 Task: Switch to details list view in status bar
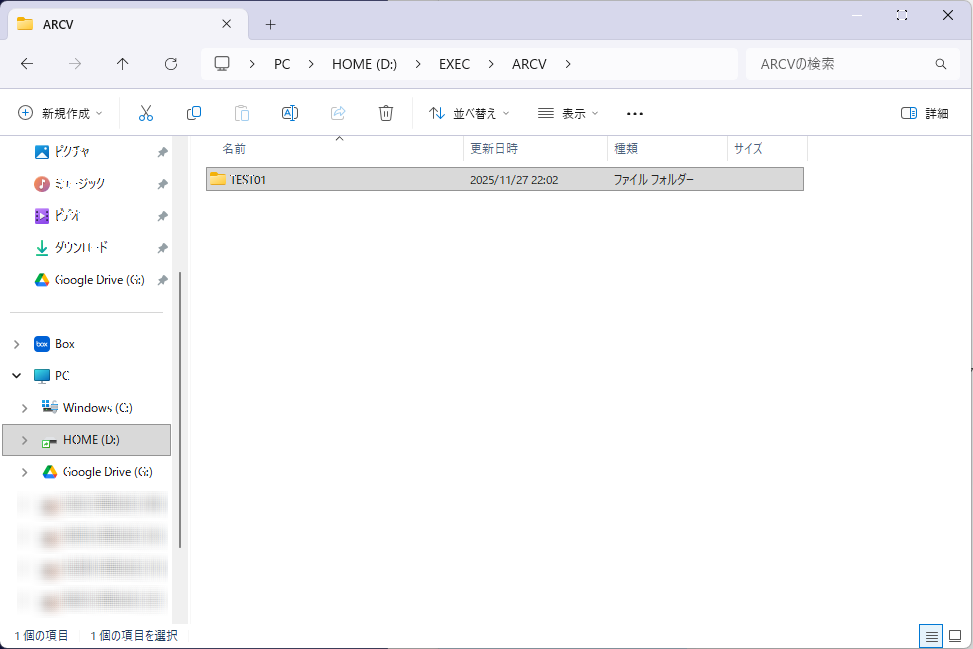tap(931, 636)
